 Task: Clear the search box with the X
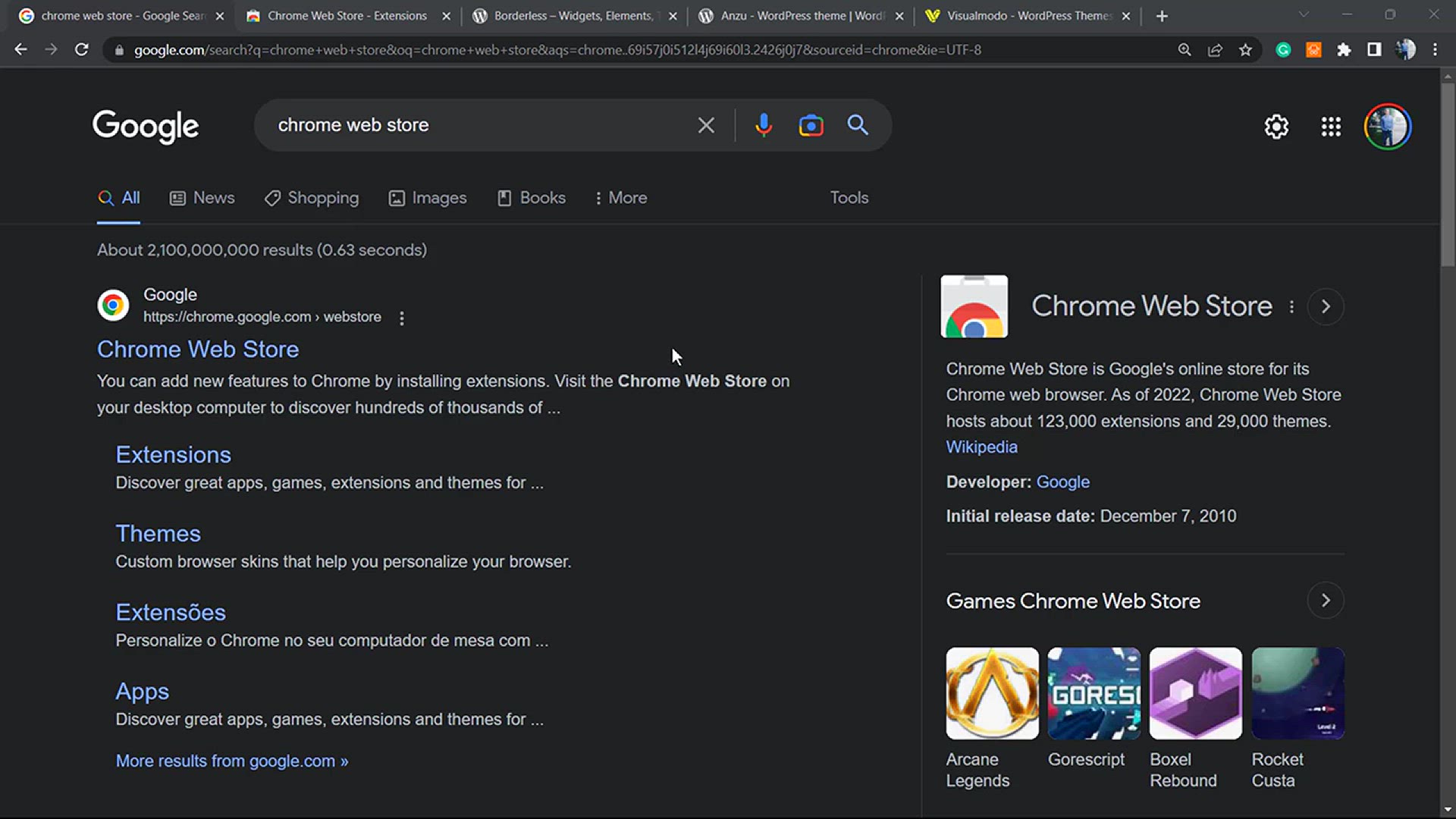[706, 125]
